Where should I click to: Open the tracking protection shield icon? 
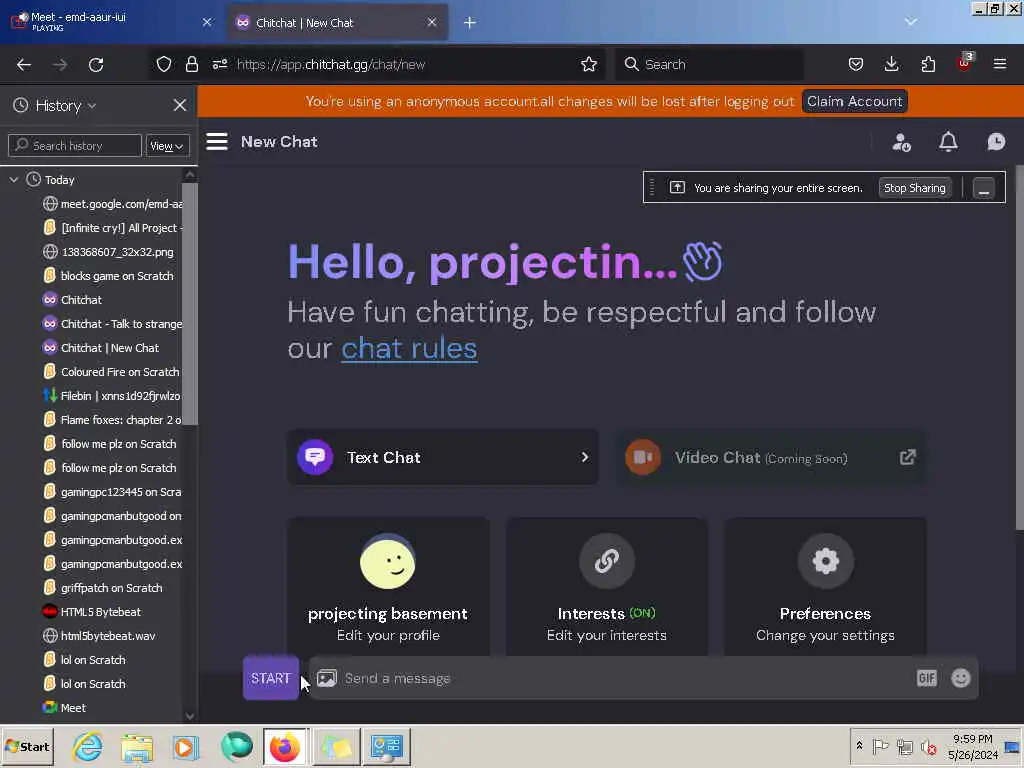coord(164,64)
